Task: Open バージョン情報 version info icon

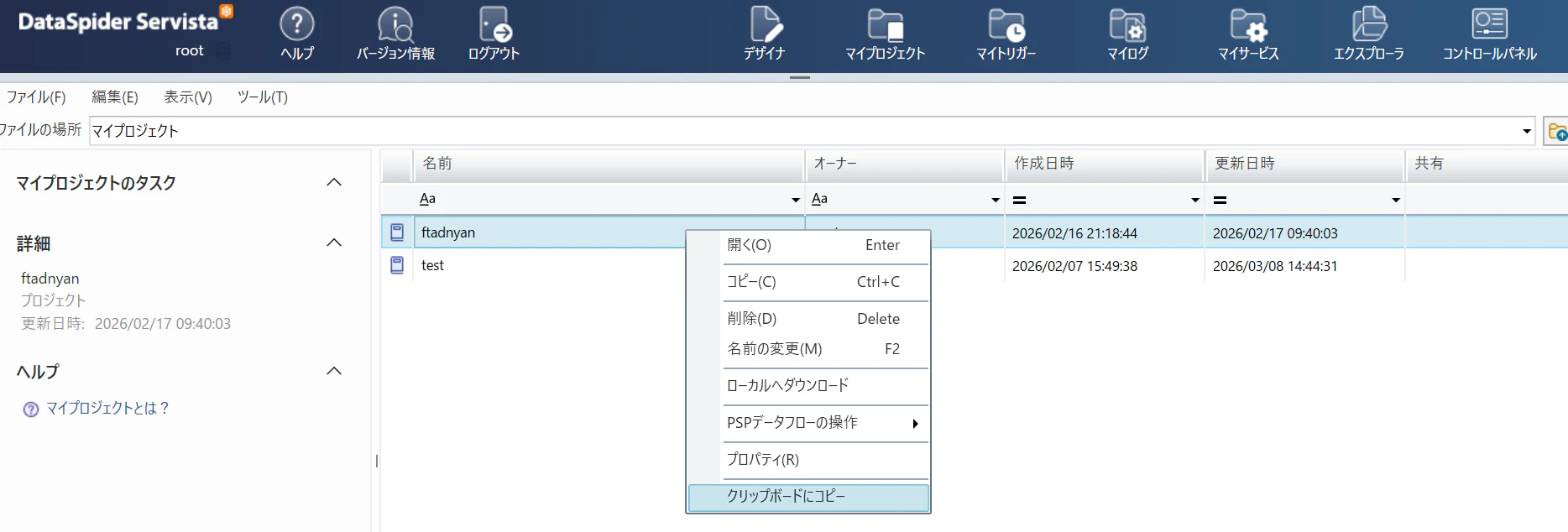Action: tap(395, 24)
